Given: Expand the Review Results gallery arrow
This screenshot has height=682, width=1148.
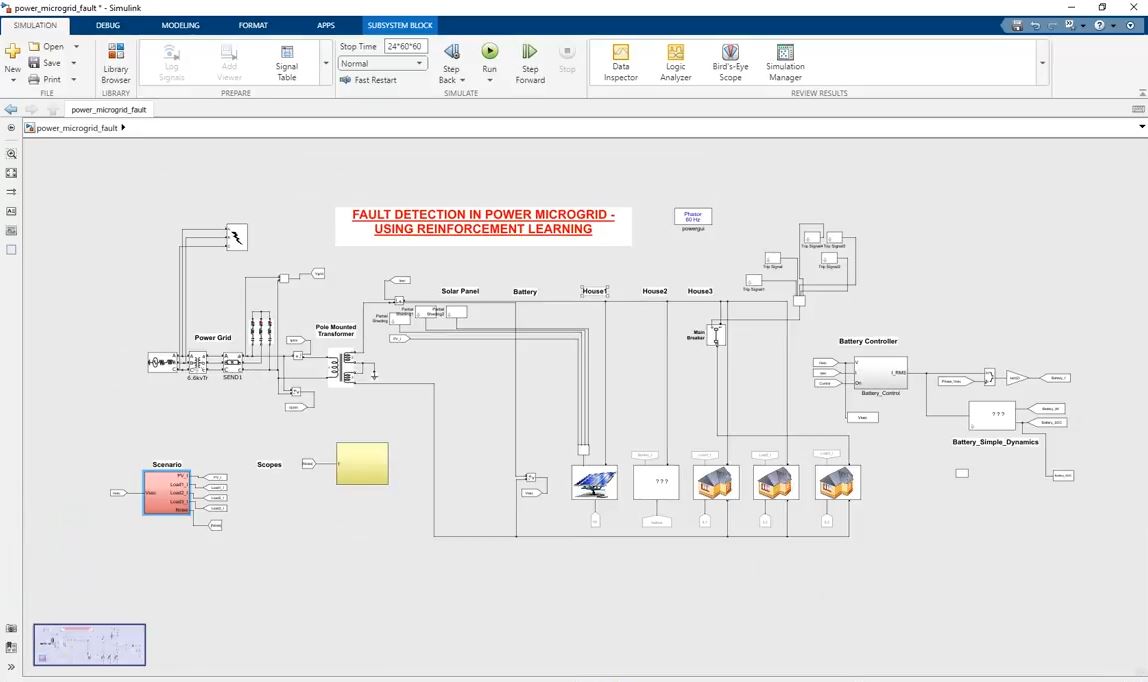Looking at the screenshot, I should (x=1043, y=63).
